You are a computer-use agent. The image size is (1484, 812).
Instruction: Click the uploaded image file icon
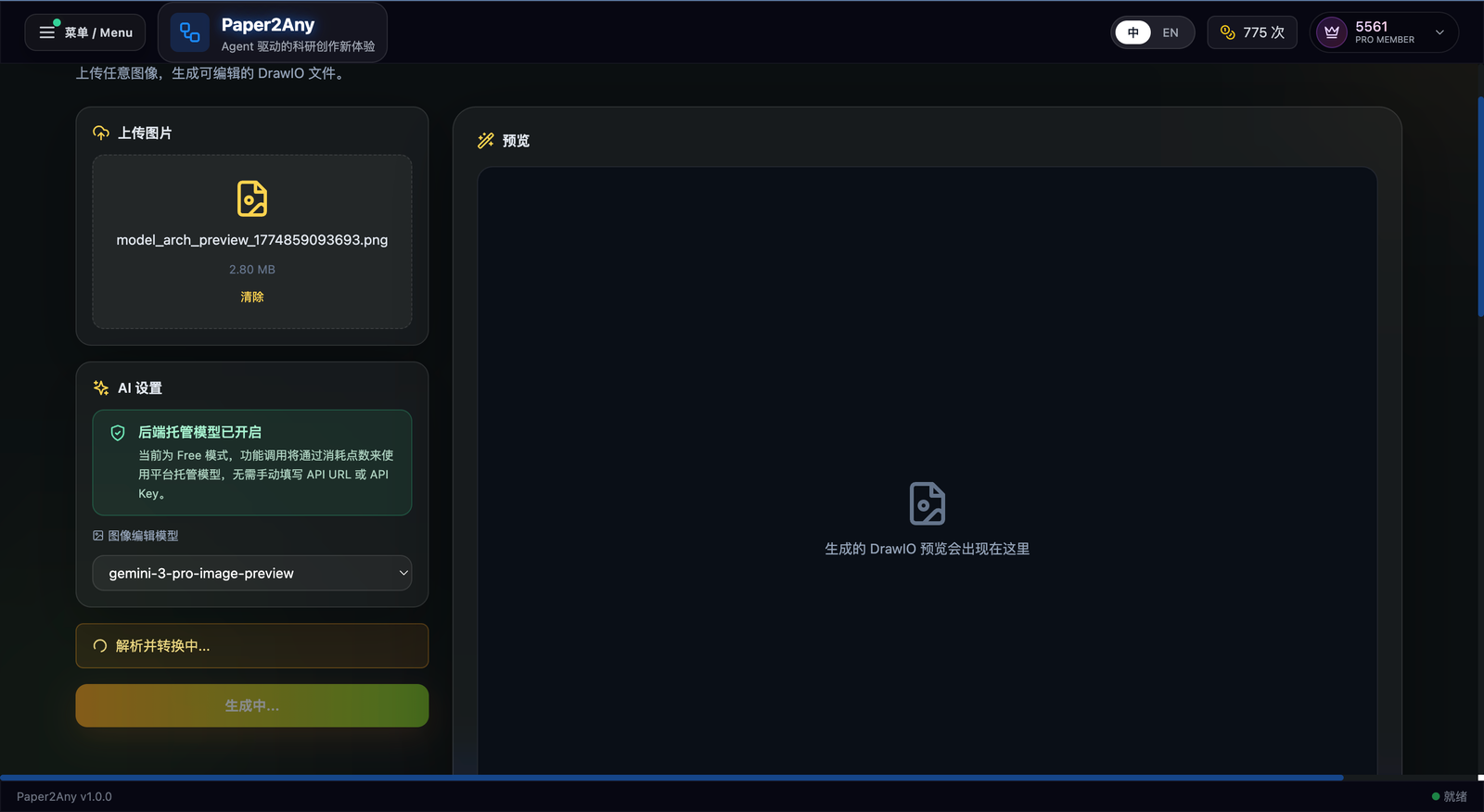click(x=251, y=198)
